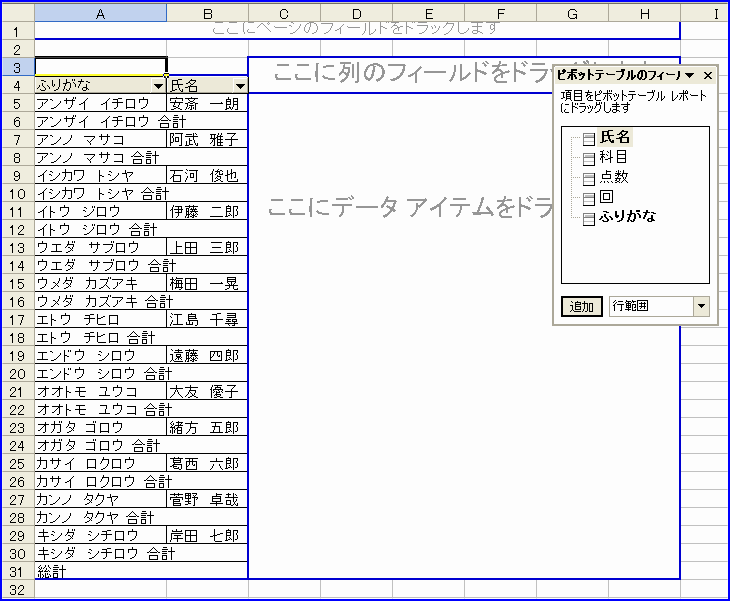Open the 行範囲 area combo box

659,306
